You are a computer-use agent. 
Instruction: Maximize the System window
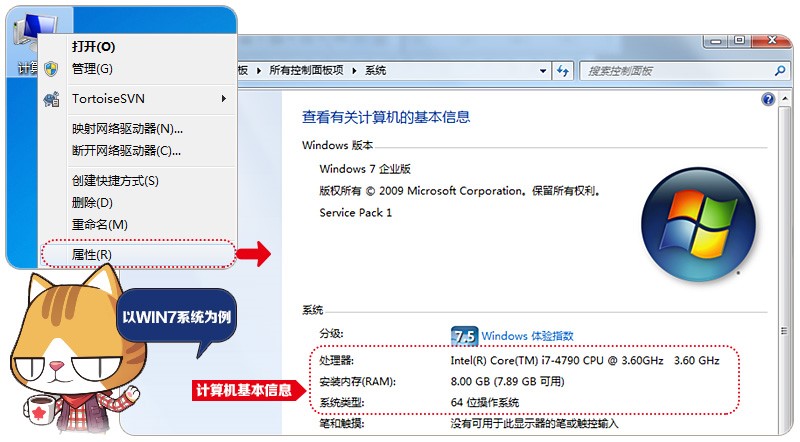739,40
